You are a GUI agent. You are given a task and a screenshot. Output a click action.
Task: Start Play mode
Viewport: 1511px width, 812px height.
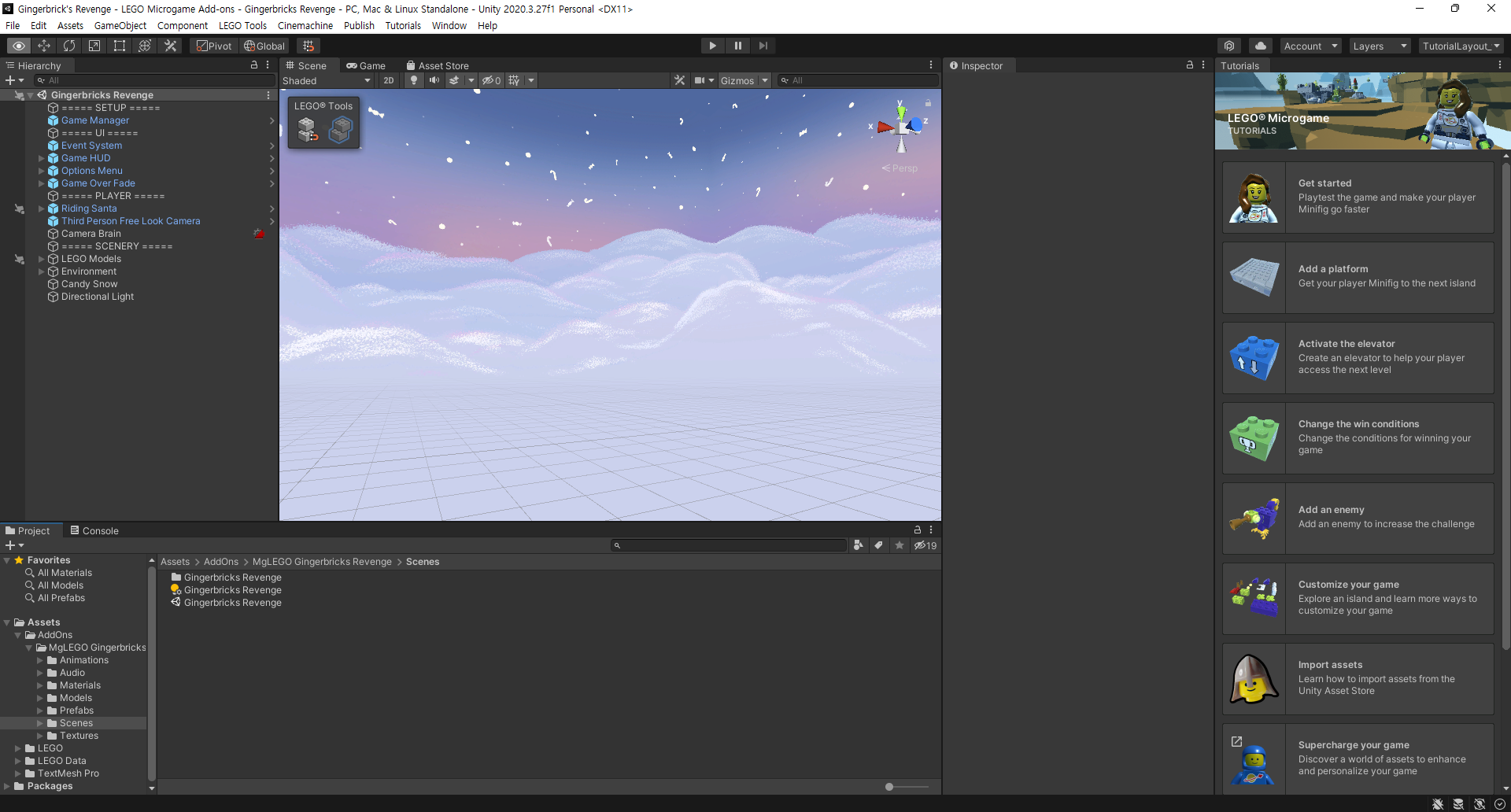[713, 46]
